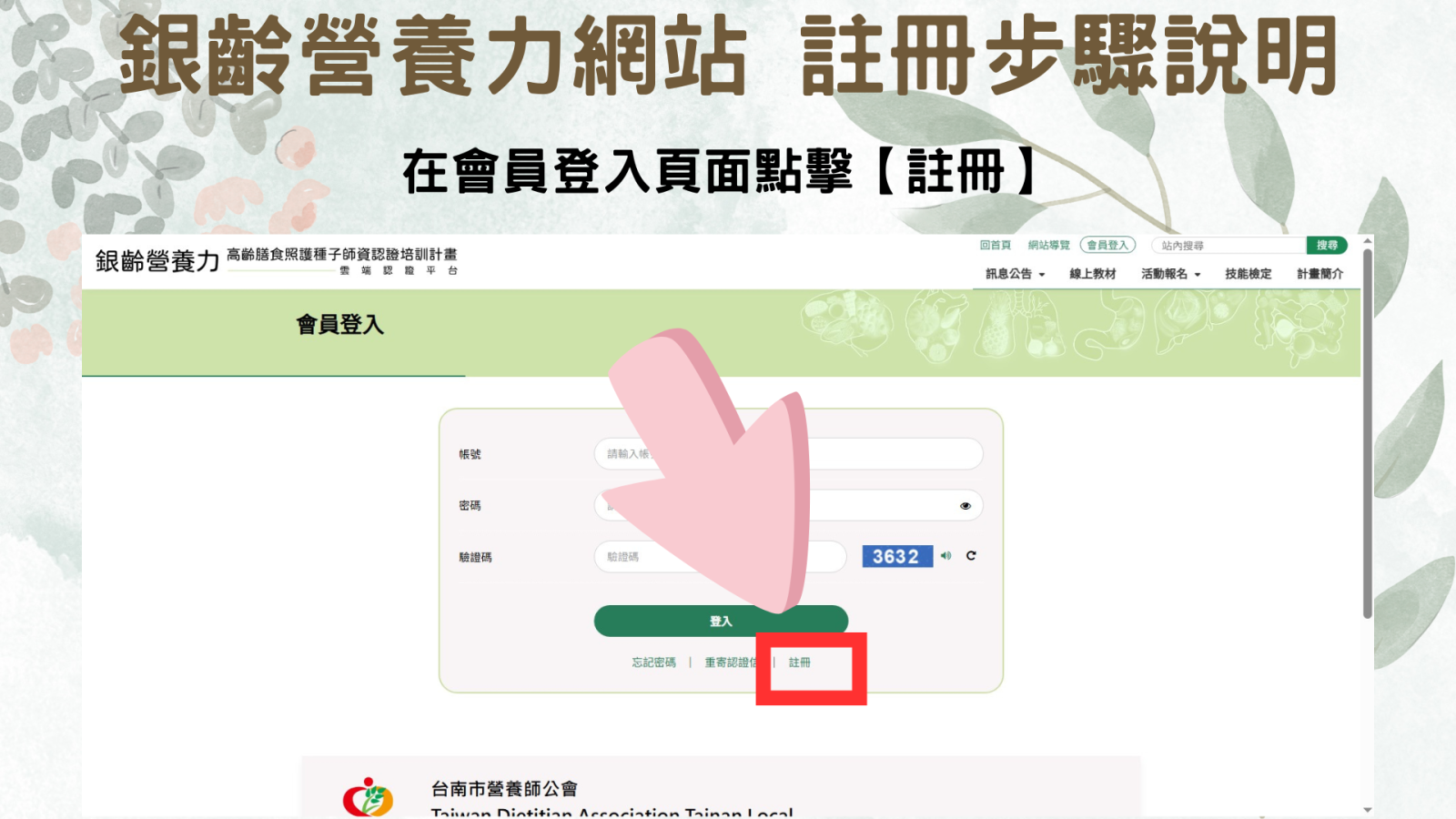Click the 註冊 link

click(x=799, y=662)
